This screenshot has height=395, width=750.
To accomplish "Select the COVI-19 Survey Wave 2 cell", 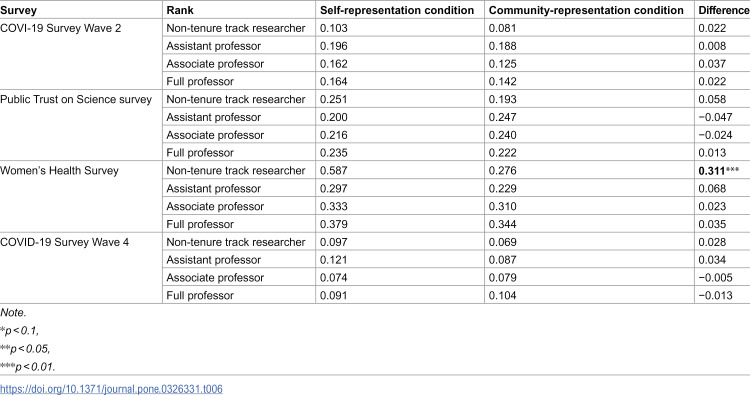I will point(61,28).
